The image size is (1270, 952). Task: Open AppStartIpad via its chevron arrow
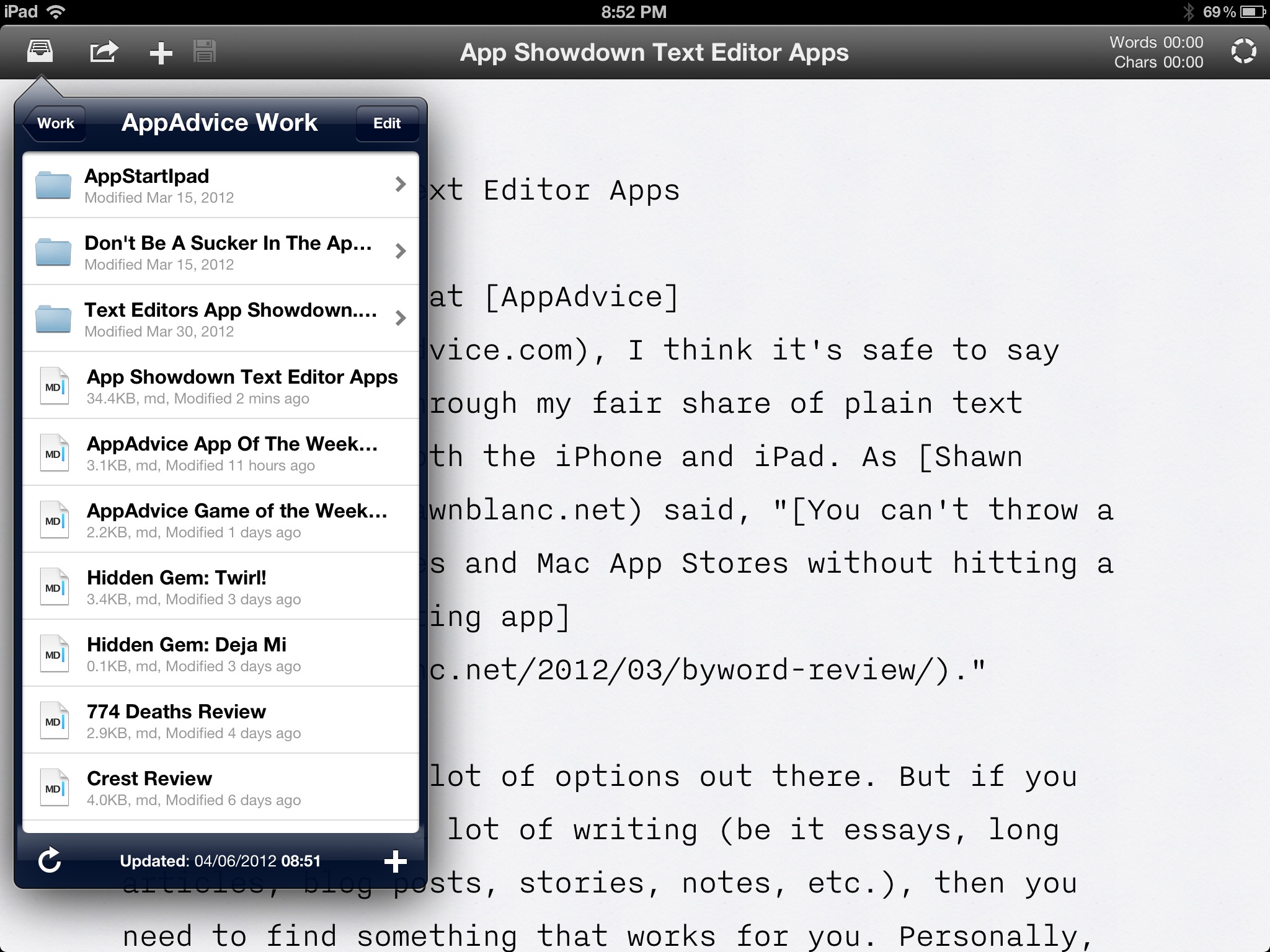tap(401, 185)
